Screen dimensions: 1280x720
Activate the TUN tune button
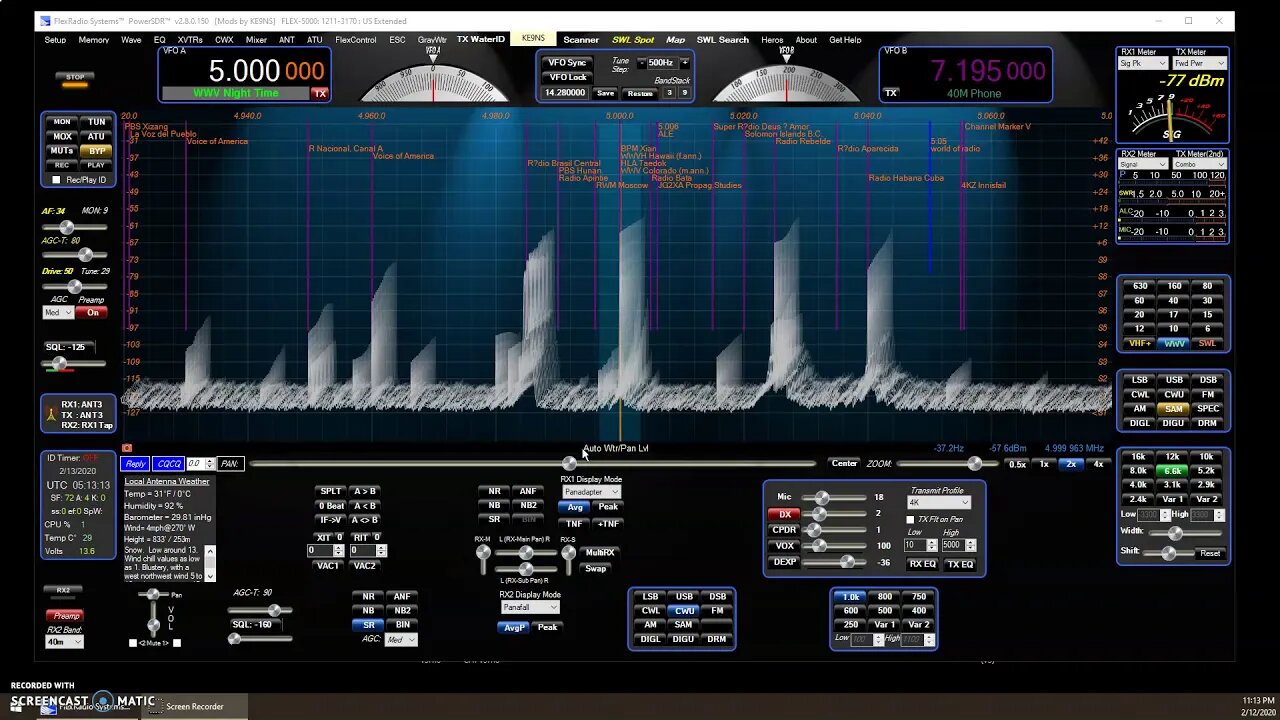pos(96,122)
